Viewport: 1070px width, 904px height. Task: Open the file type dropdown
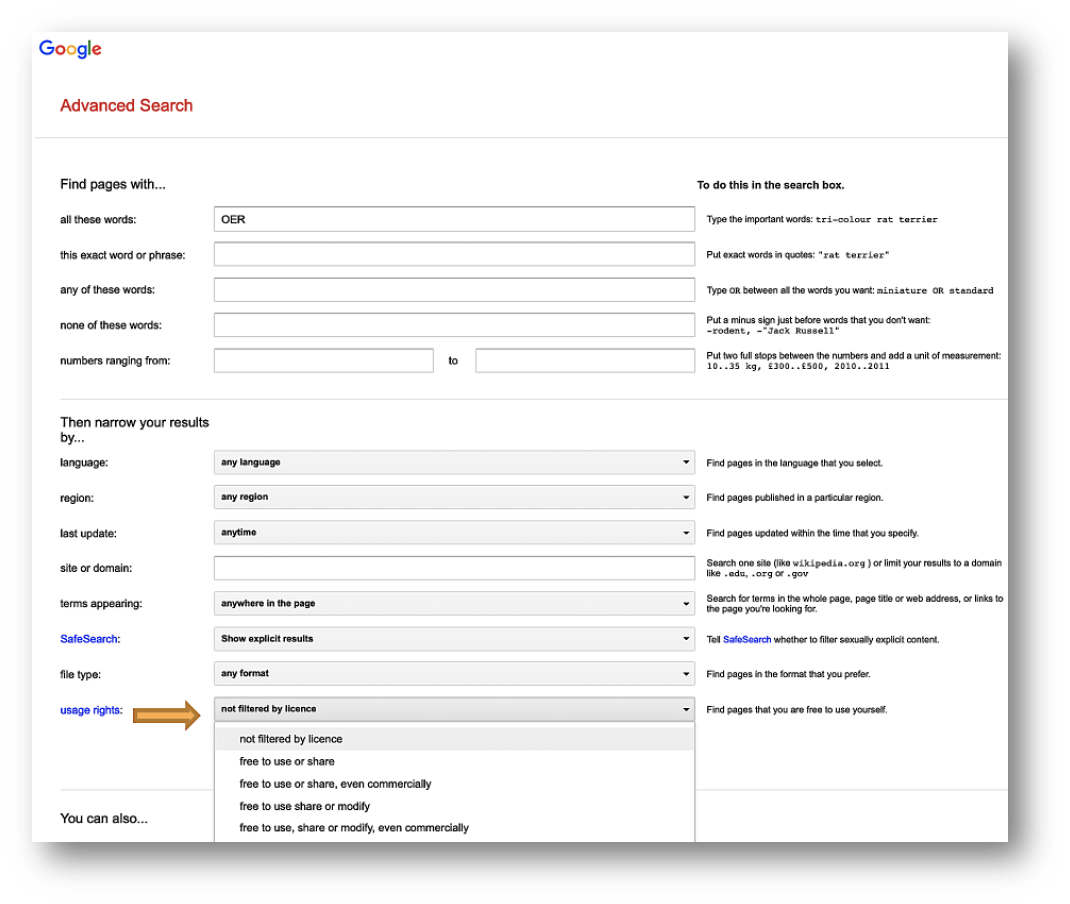(x=452, y=673)
